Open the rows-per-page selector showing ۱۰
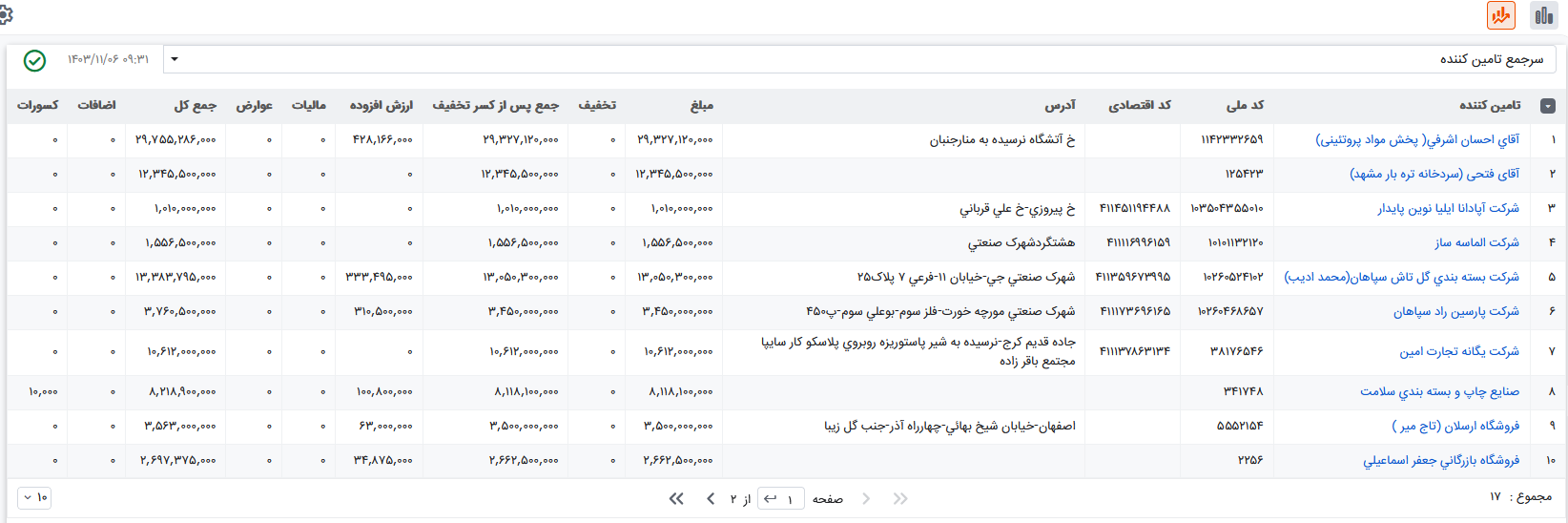This screenshot has width=1568, height=523. tap(33, 497)
